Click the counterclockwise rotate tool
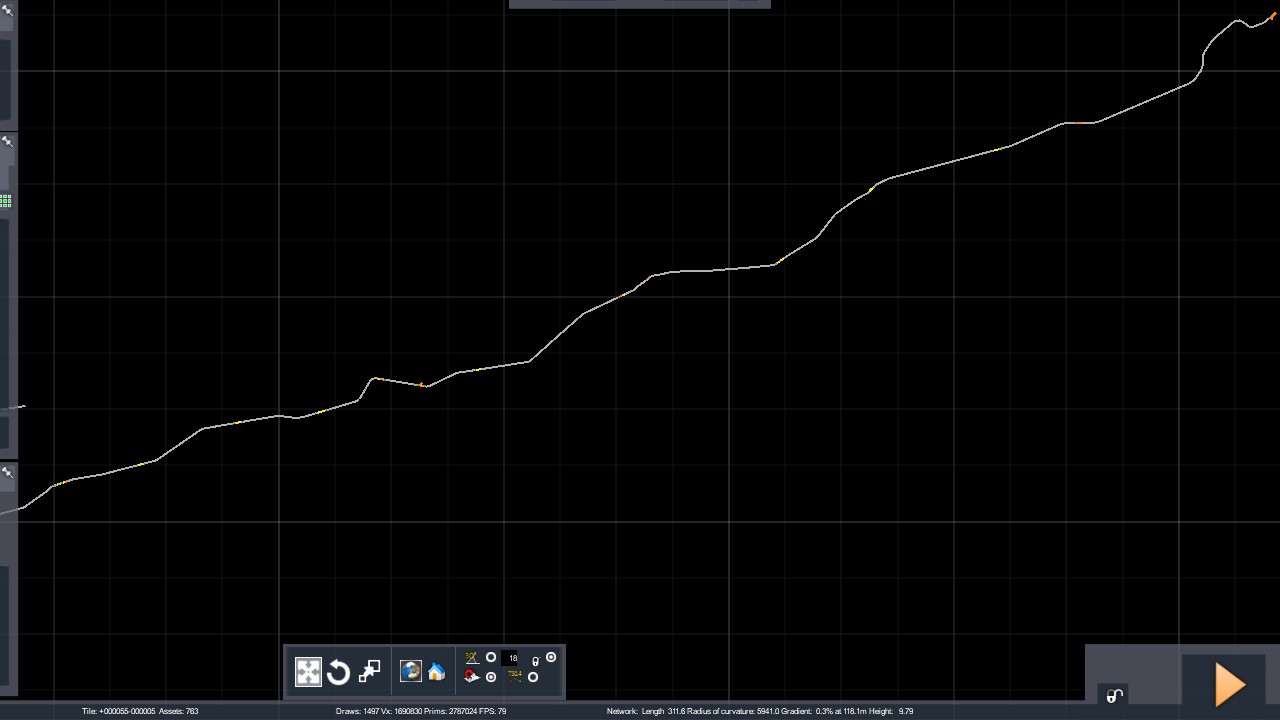Screen dimensions: 1280x720 338,672
